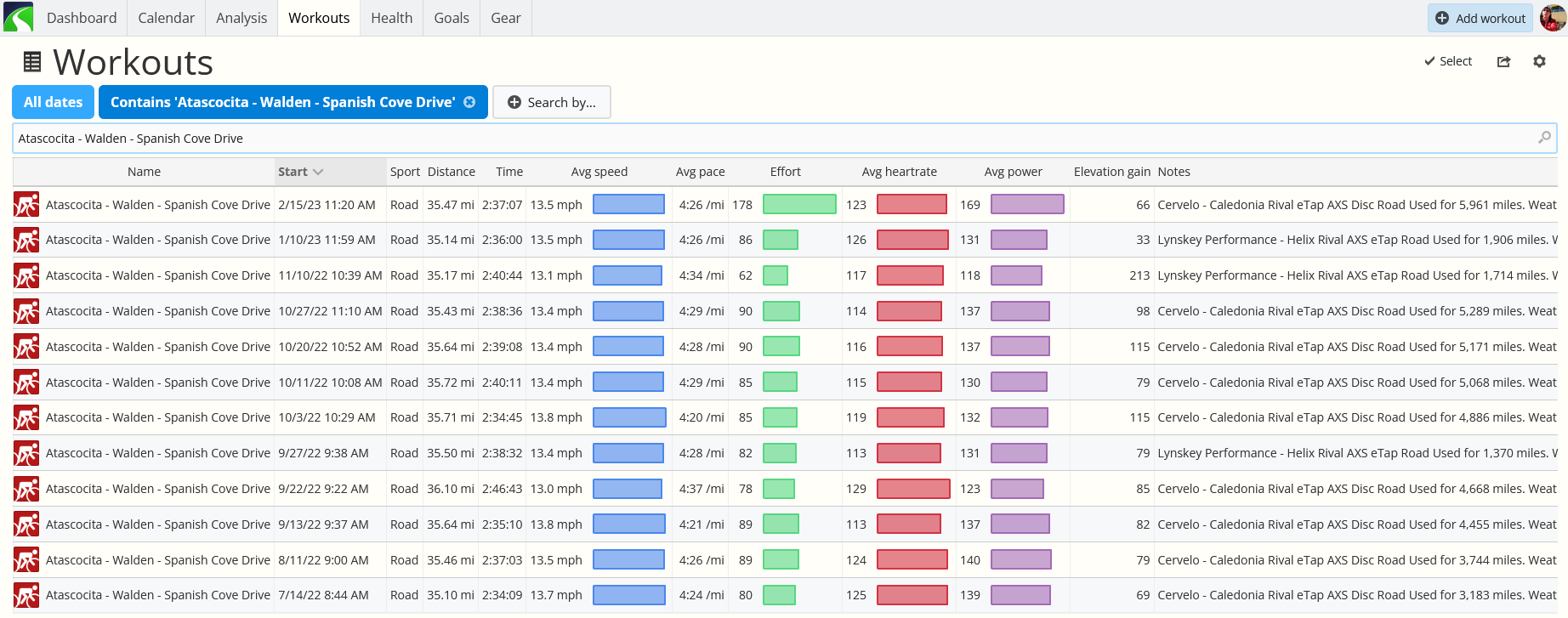Open the 1/10/23 Atascocita workout link

(x=158, y=240)
